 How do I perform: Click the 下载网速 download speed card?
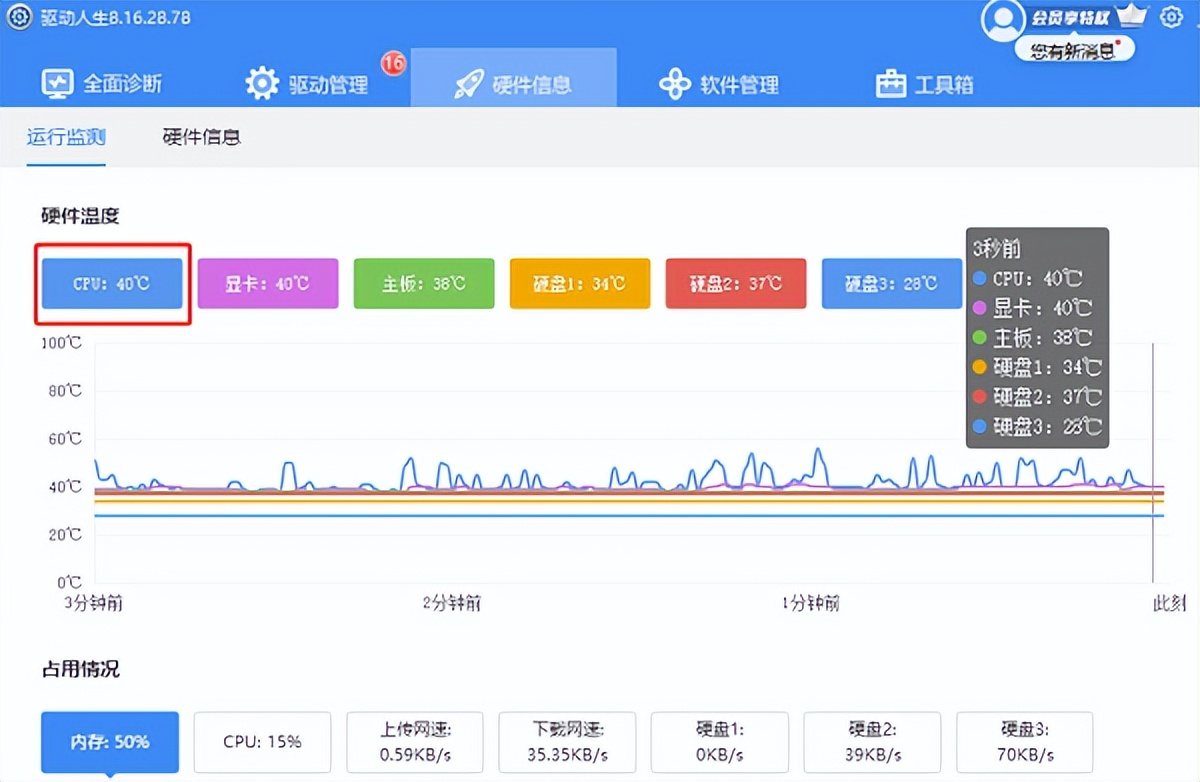[x=567, y=742]
